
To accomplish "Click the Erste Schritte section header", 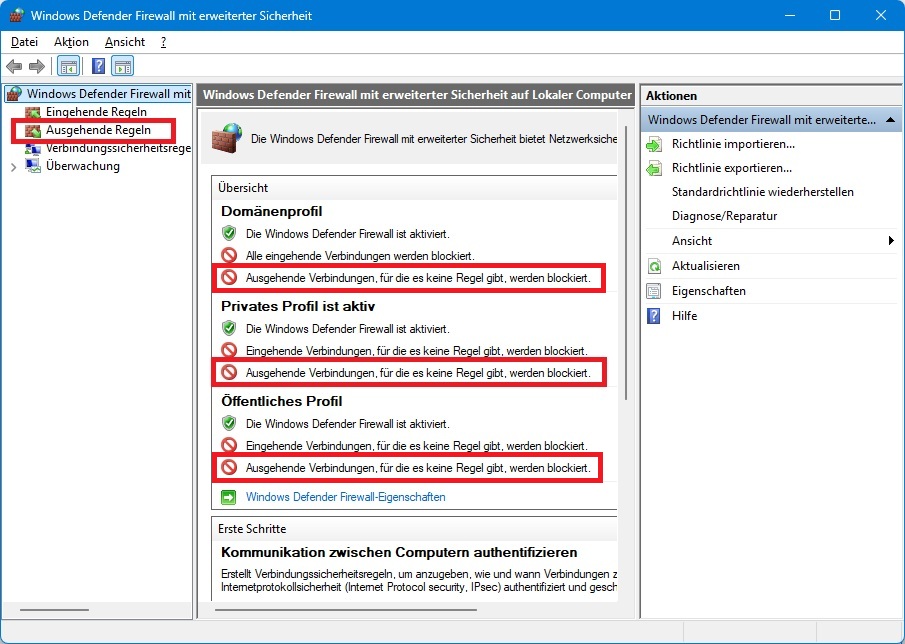I will click(252, 529).
